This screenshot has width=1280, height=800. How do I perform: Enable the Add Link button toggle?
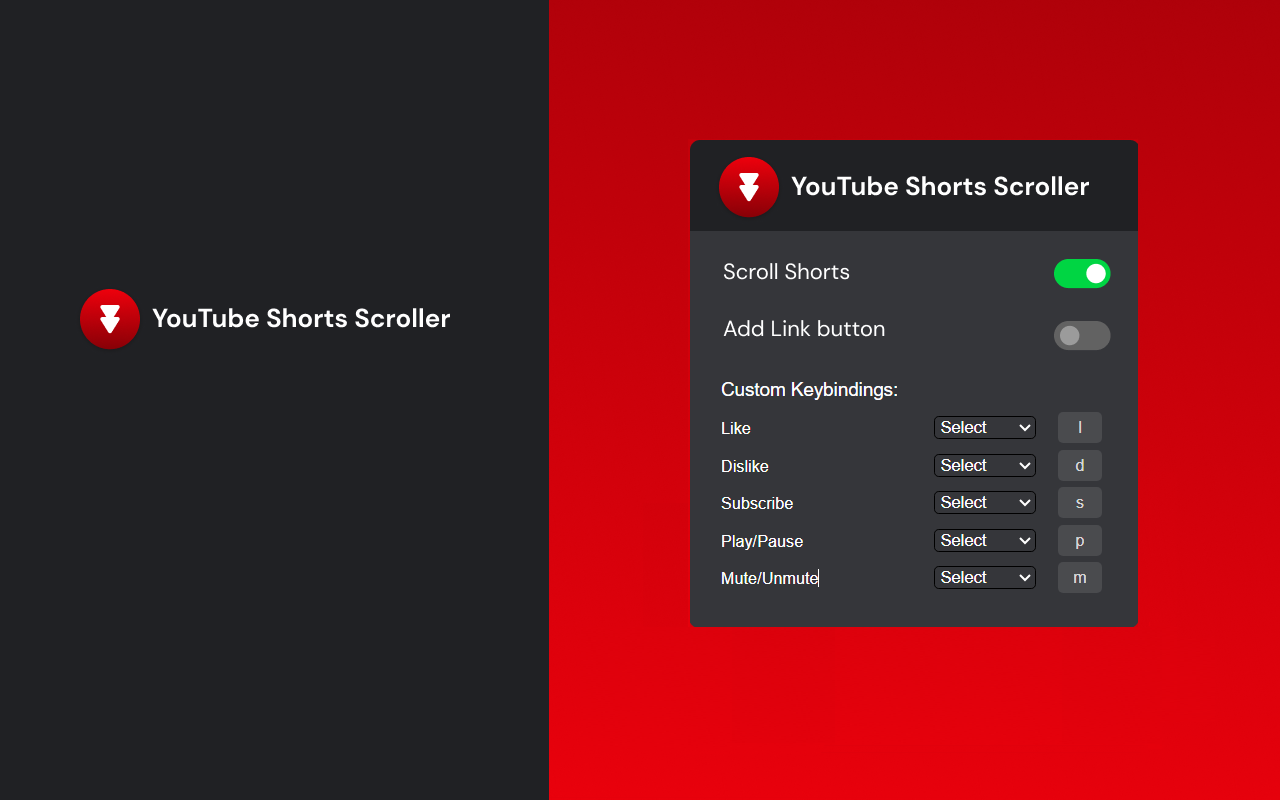(x=1082, y=335)
